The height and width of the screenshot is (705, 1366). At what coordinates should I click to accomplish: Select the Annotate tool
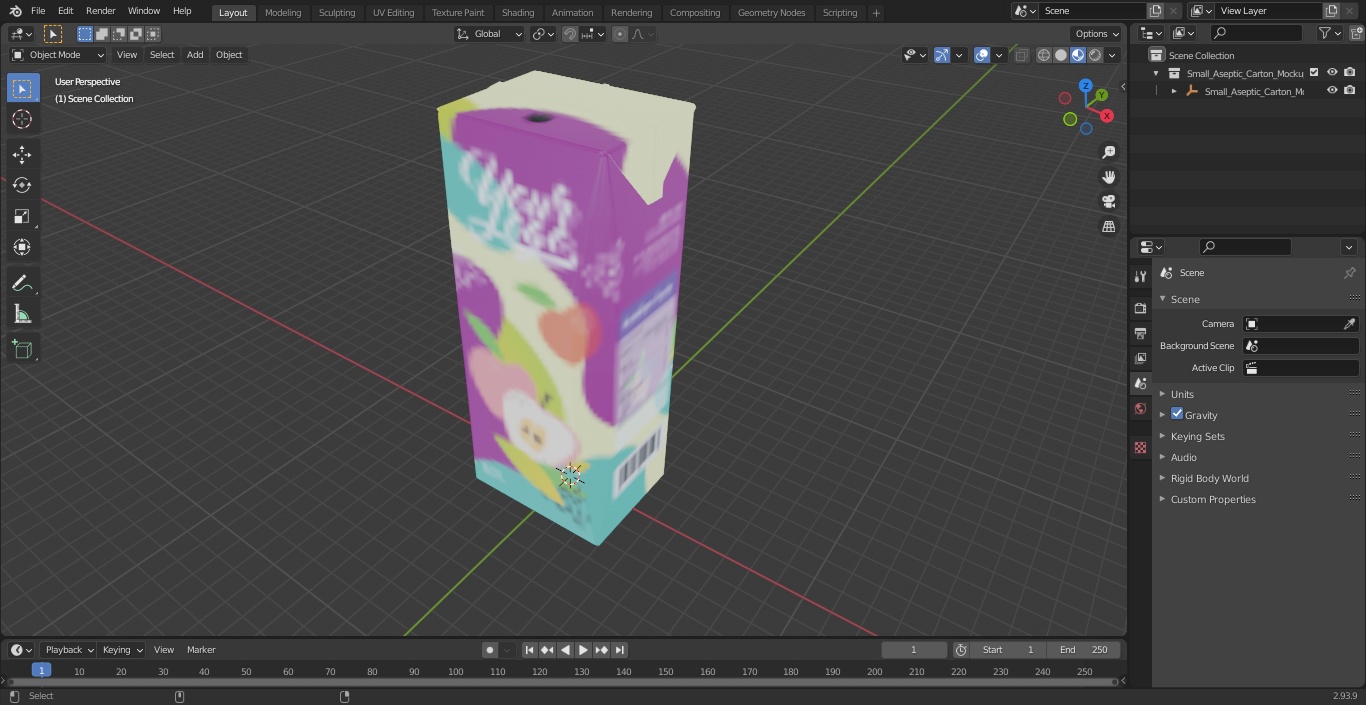coord(22,283)
